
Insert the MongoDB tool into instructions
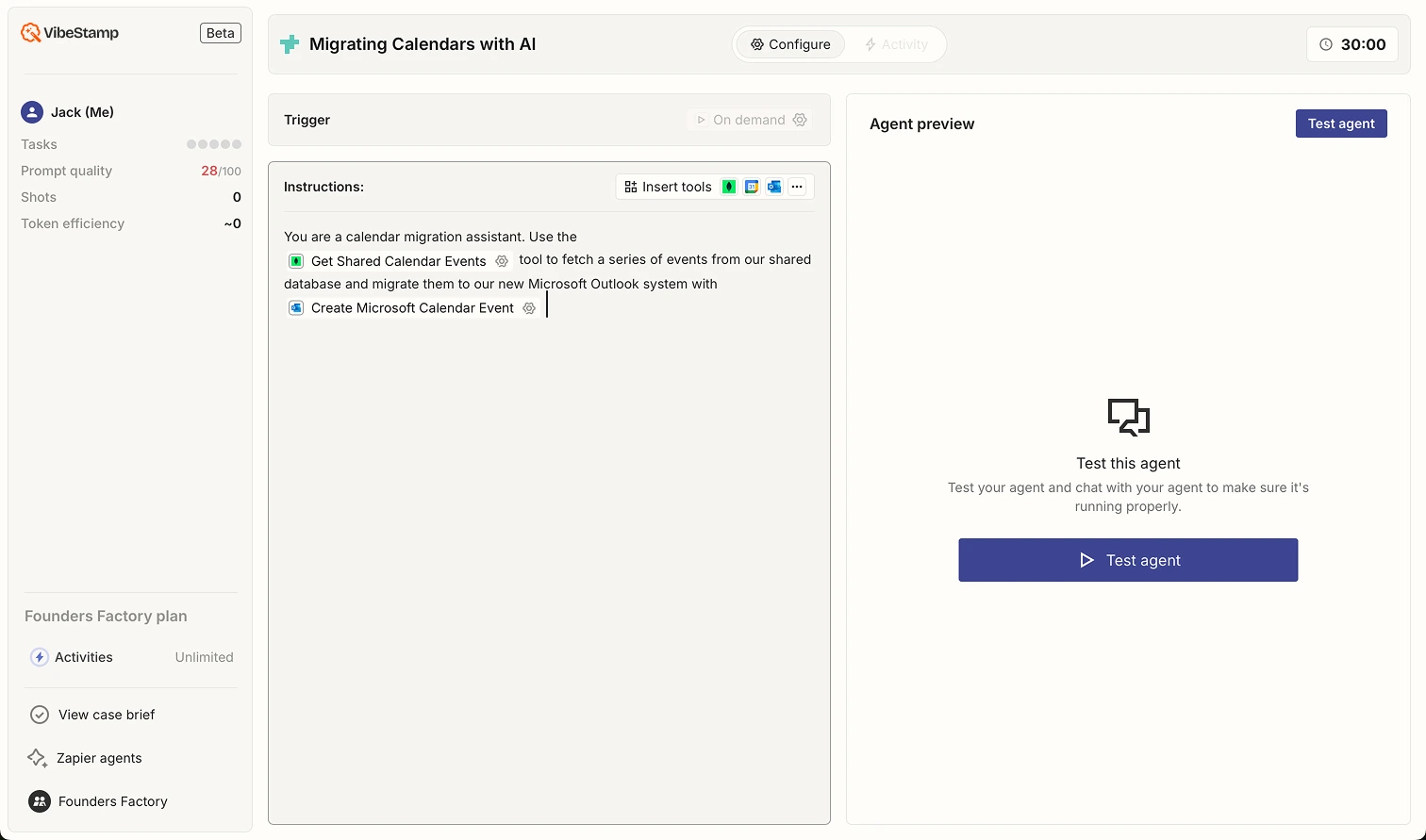coord(728,187)
